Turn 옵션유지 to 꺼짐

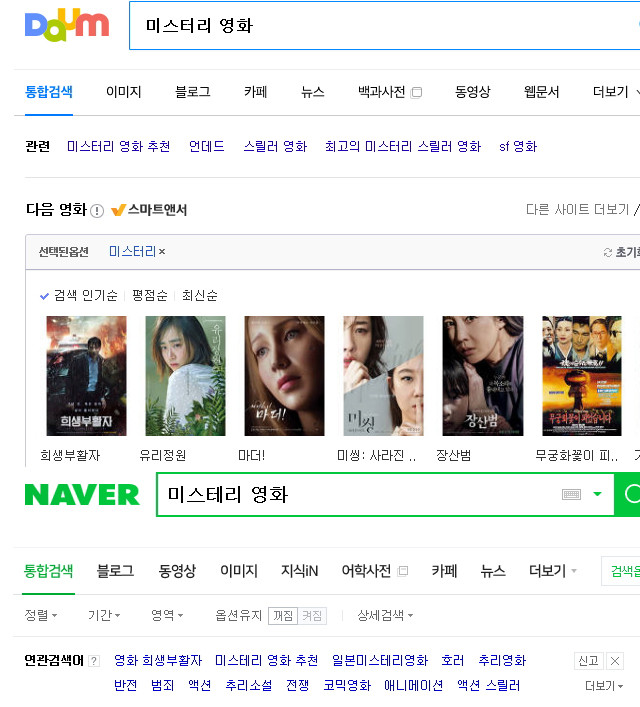tap(283, 615)
